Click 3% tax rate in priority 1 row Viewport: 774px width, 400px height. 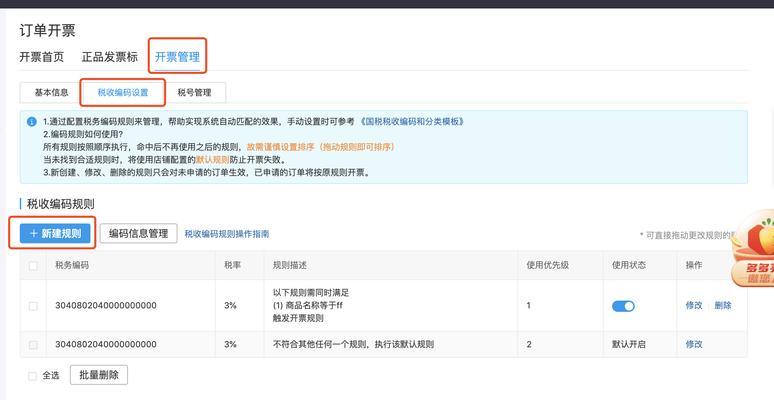coord(230,306)
